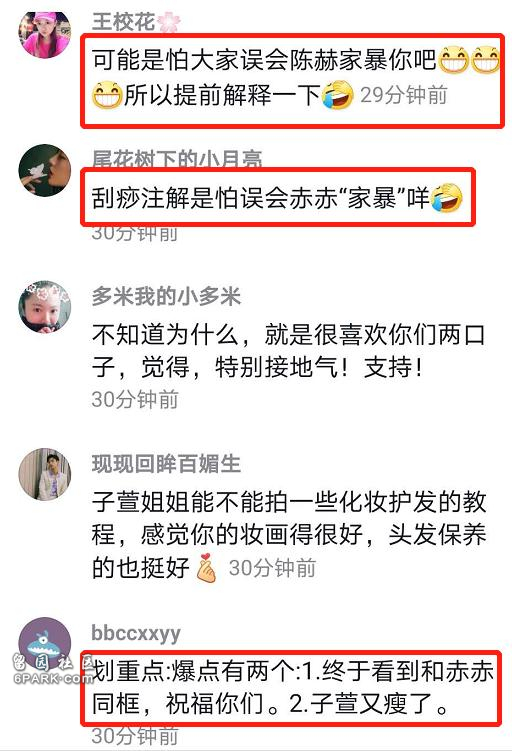Select the comment starting 划重点:爆点有两个
The image size is (512, 751).
point(292,688)
